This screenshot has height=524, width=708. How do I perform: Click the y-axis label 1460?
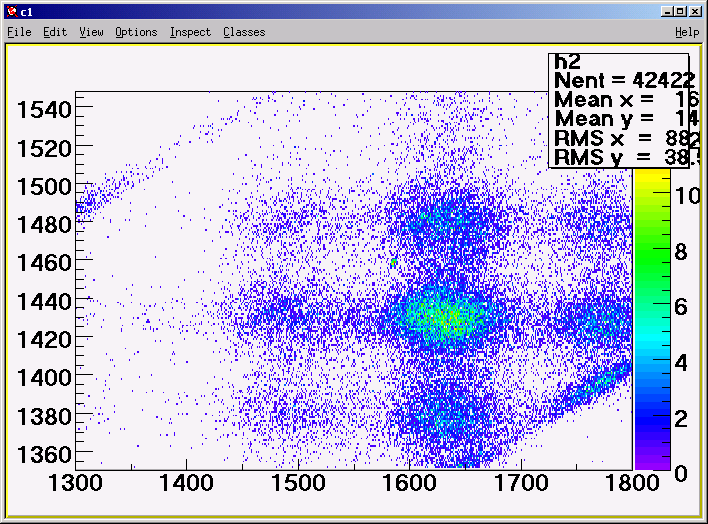tap(44, 263)
